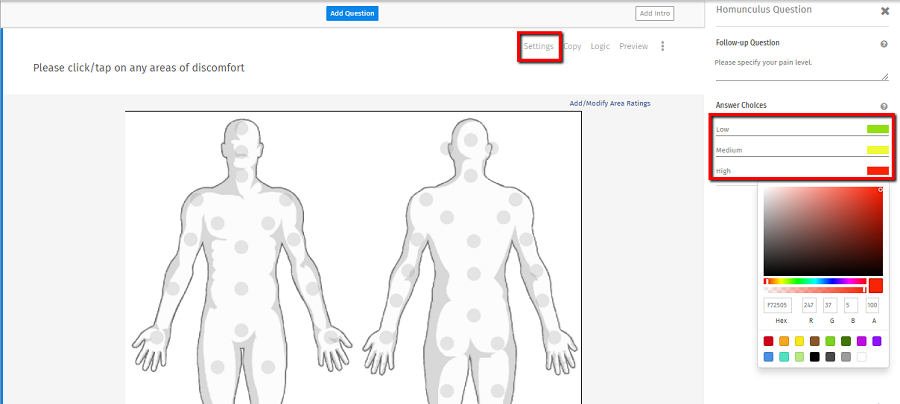Open the Add/Modify Area Ratings link

[x=610, y=103]
